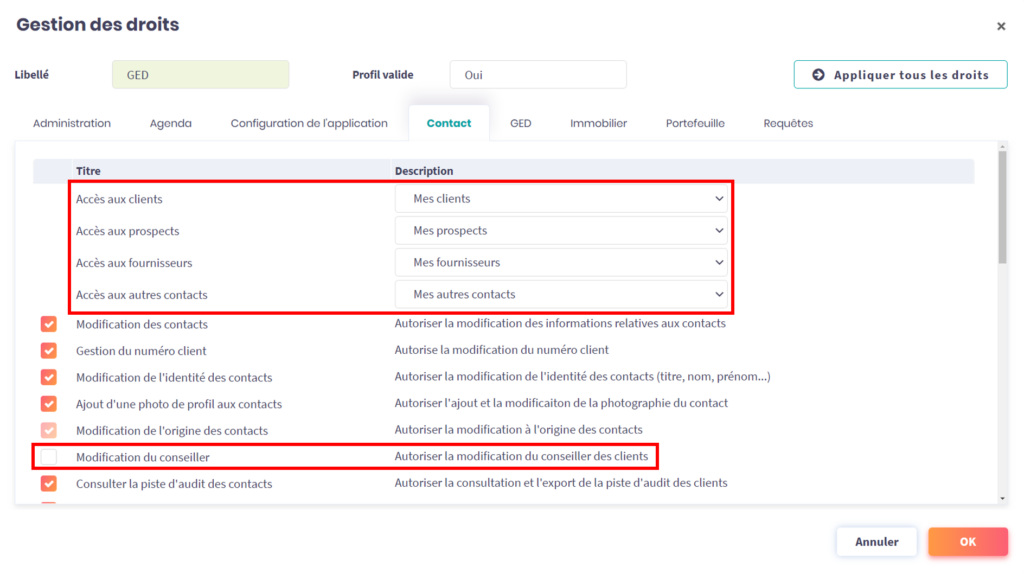1024x573 pixels.
Task: Enable Modification du conseiller checkbox
Action: tap(49, 457)
